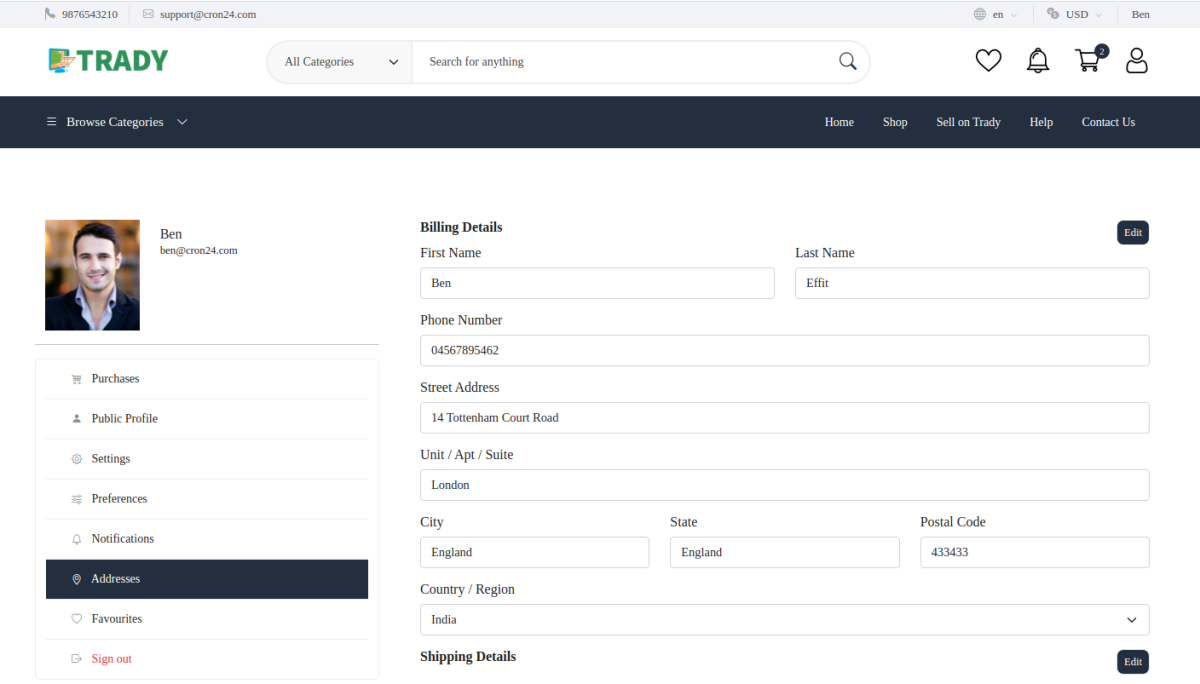This screenshot has width=1200, height=684.
Task: Open Sell on Trady menu item
Action: pos(968,122)
